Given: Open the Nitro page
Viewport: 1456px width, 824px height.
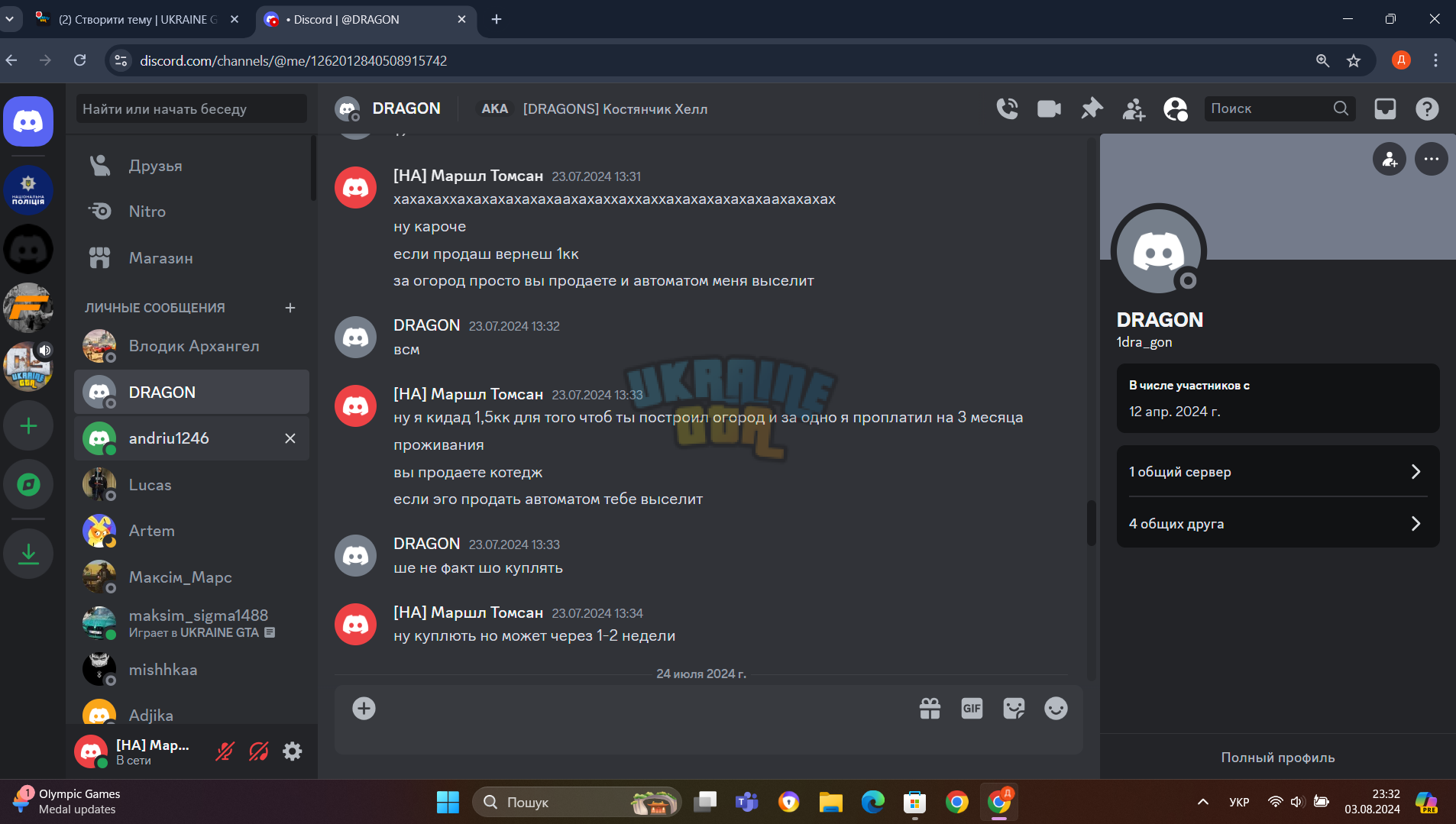Looking at the screenshot, I should coord(192,212).
